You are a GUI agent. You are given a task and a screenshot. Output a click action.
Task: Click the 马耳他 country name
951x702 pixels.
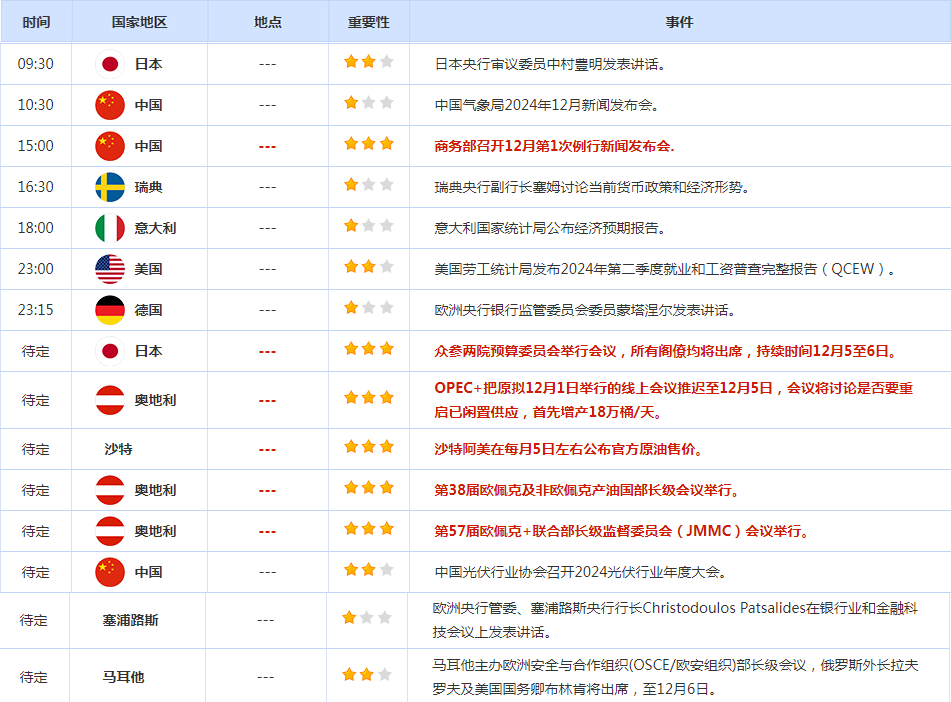point(123,677)
